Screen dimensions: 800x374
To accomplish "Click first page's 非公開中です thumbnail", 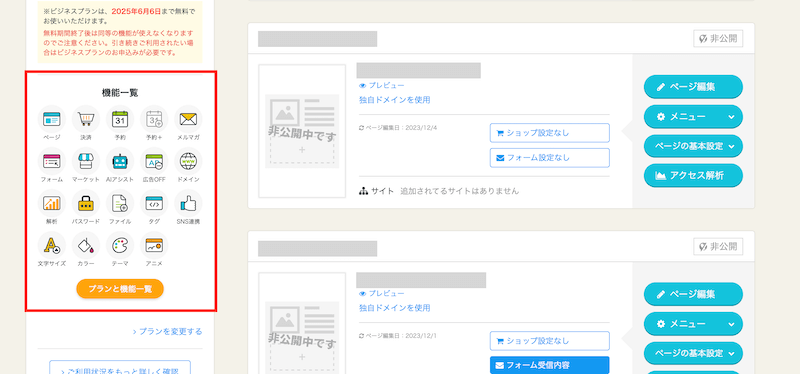I will [302, 131].
